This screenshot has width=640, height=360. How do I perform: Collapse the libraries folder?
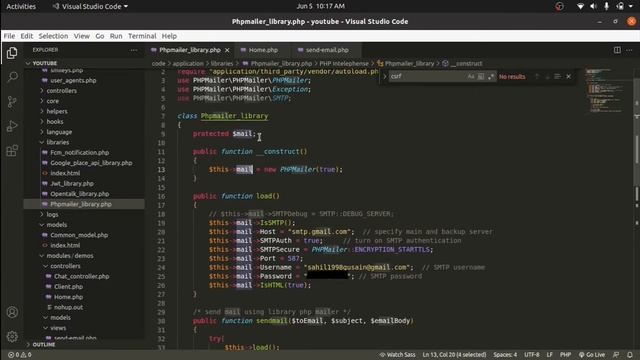click(58, 142)
